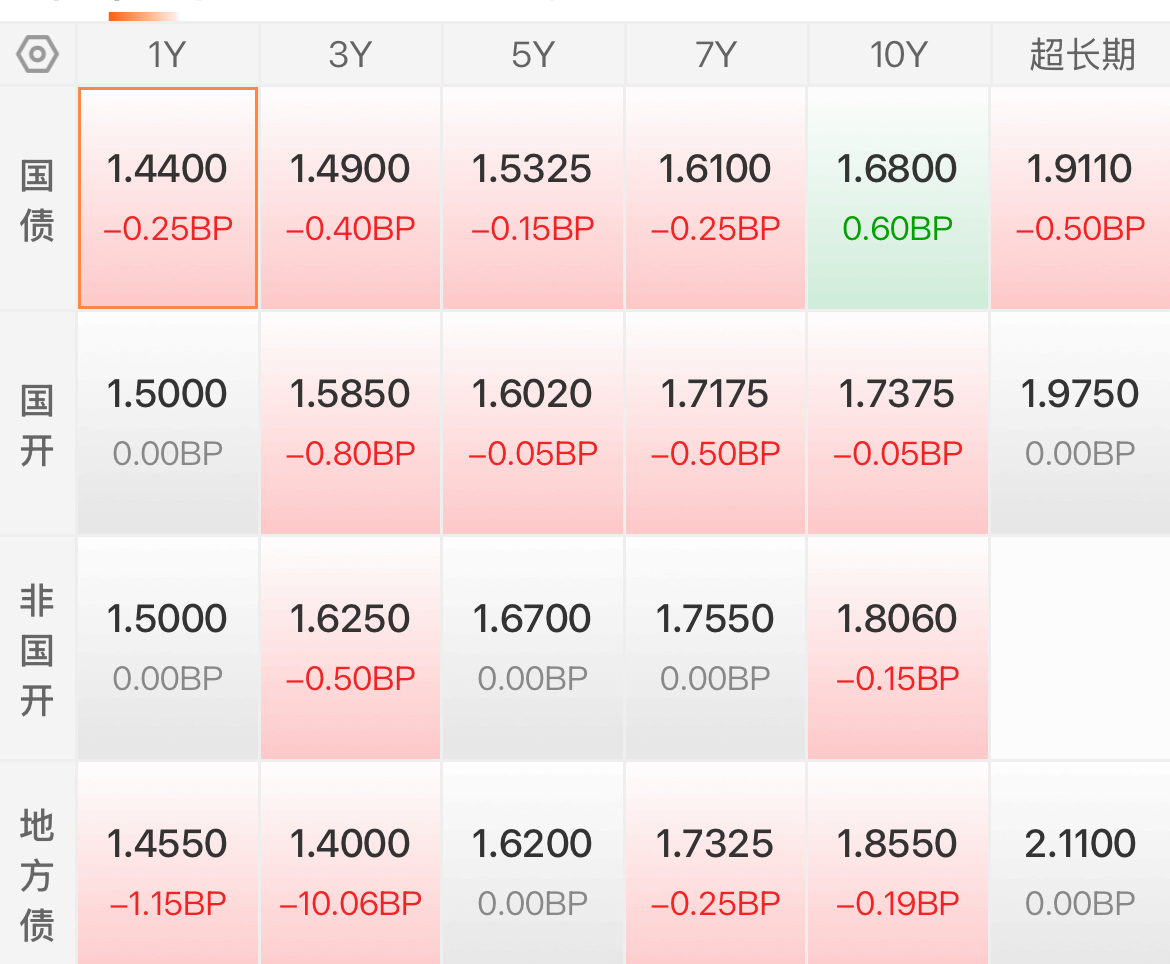The width and height of the screenshot is (1170, 964).
Task: Open the 地方债 3Y cell showing -10.06BP
Action: click(350, 864)
